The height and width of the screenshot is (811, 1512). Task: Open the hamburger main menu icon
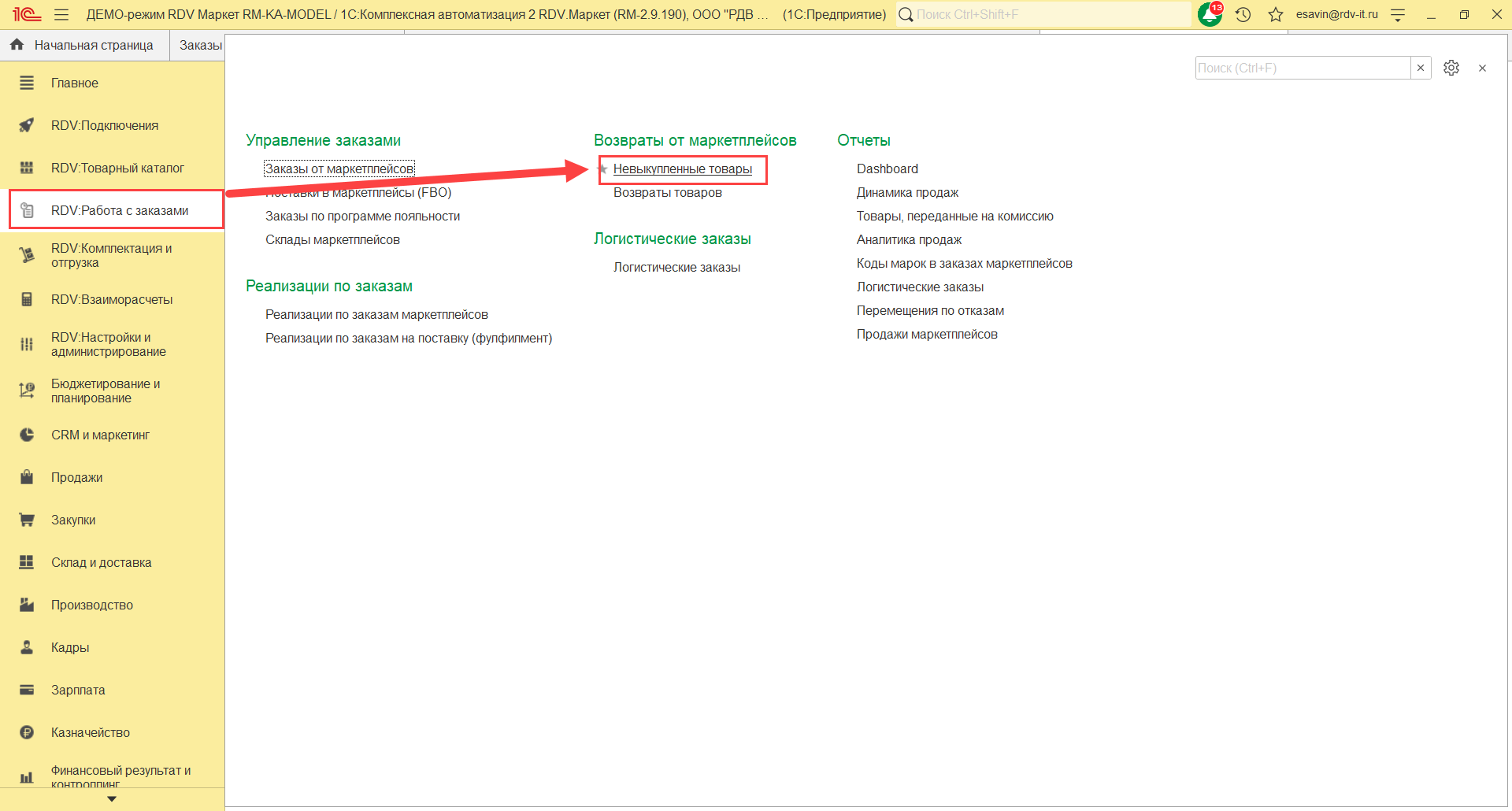pos(61,15)
